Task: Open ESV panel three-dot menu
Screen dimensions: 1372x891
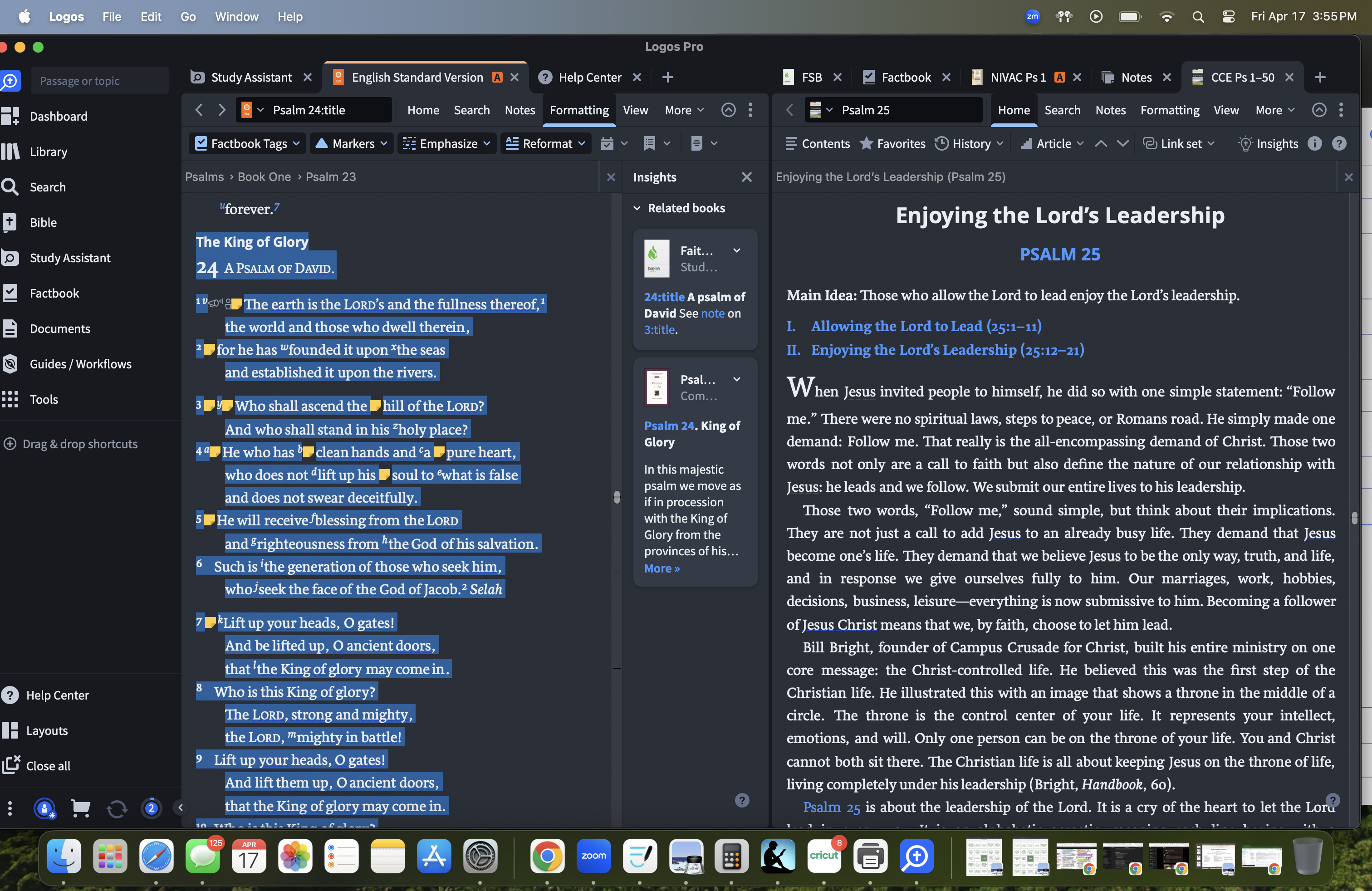Action: (750, 110)
